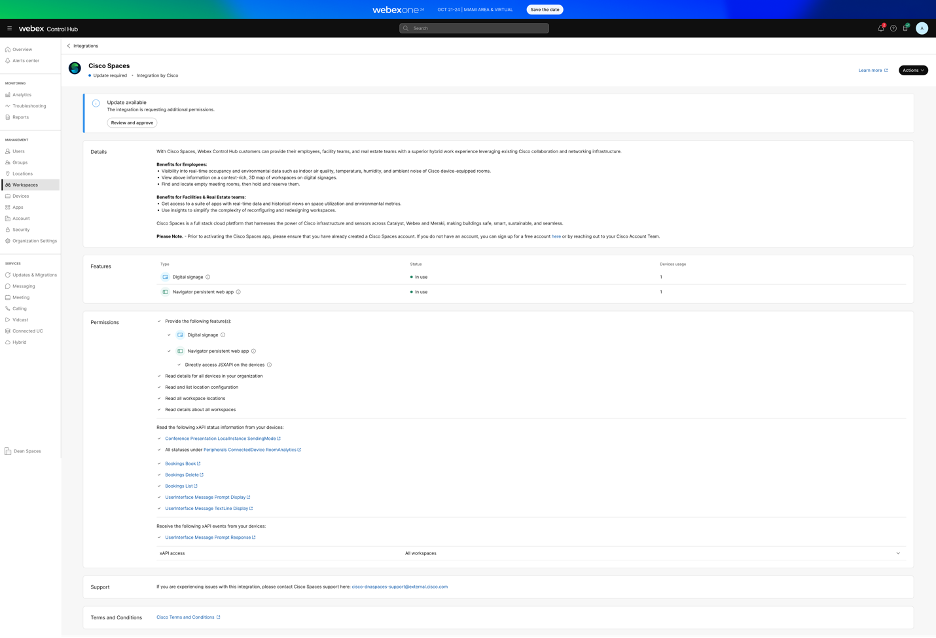
Task: Open the Cisco Terms and Conditions link
Action: coord(186,617)
